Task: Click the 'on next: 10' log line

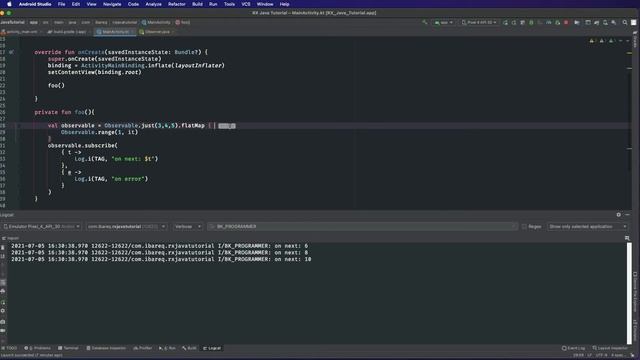Action: tap(161, 259)
